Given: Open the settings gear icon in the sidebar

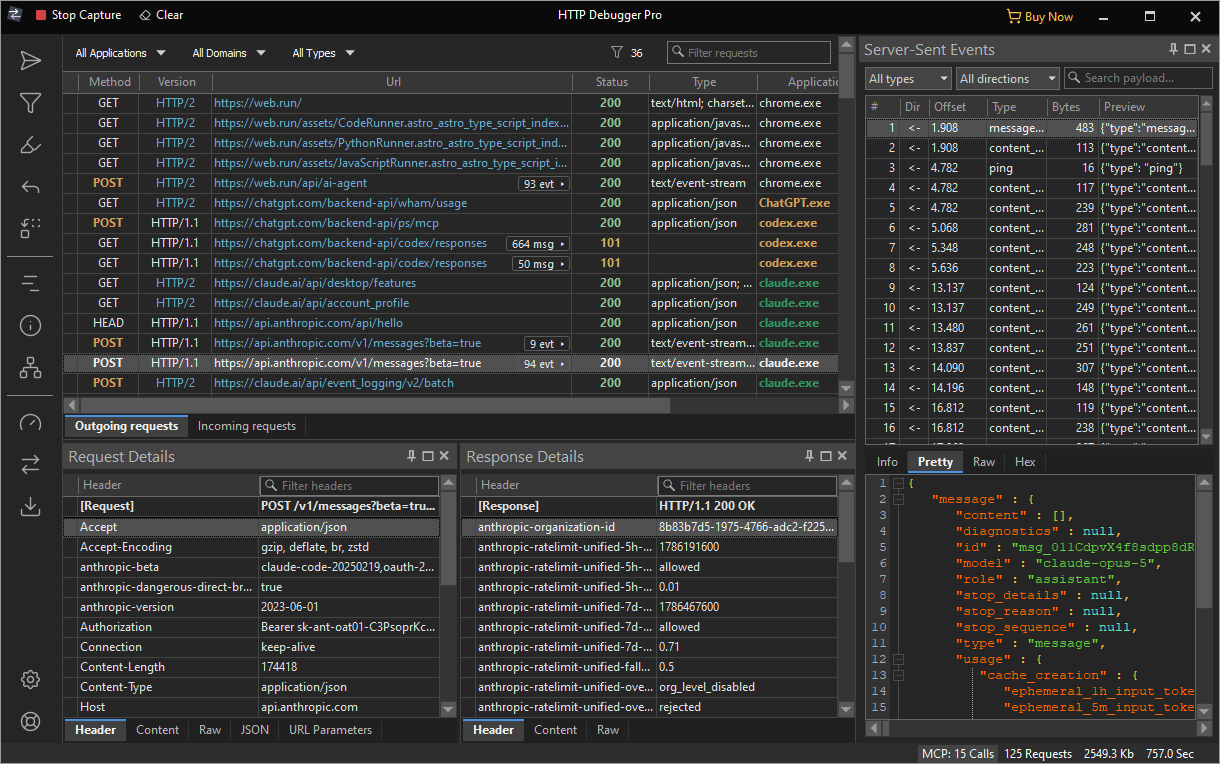Looking at the screenshot, I should click(30, 679).
